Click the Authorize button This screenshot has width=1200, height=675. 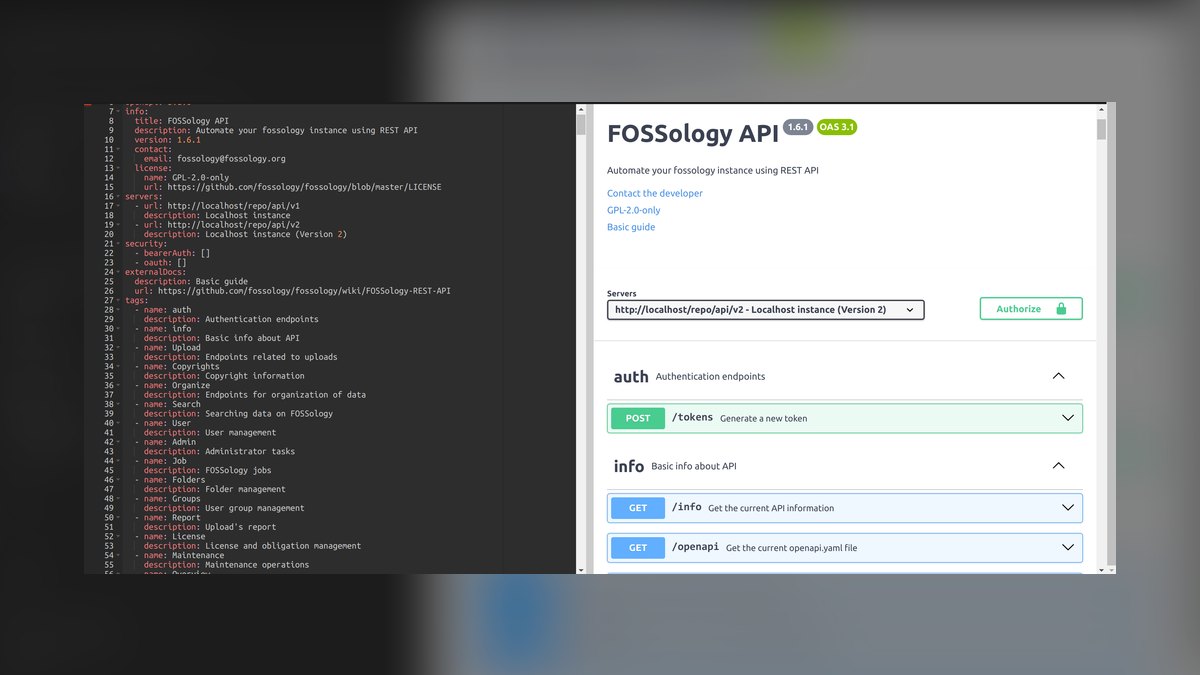[1031, 309]
